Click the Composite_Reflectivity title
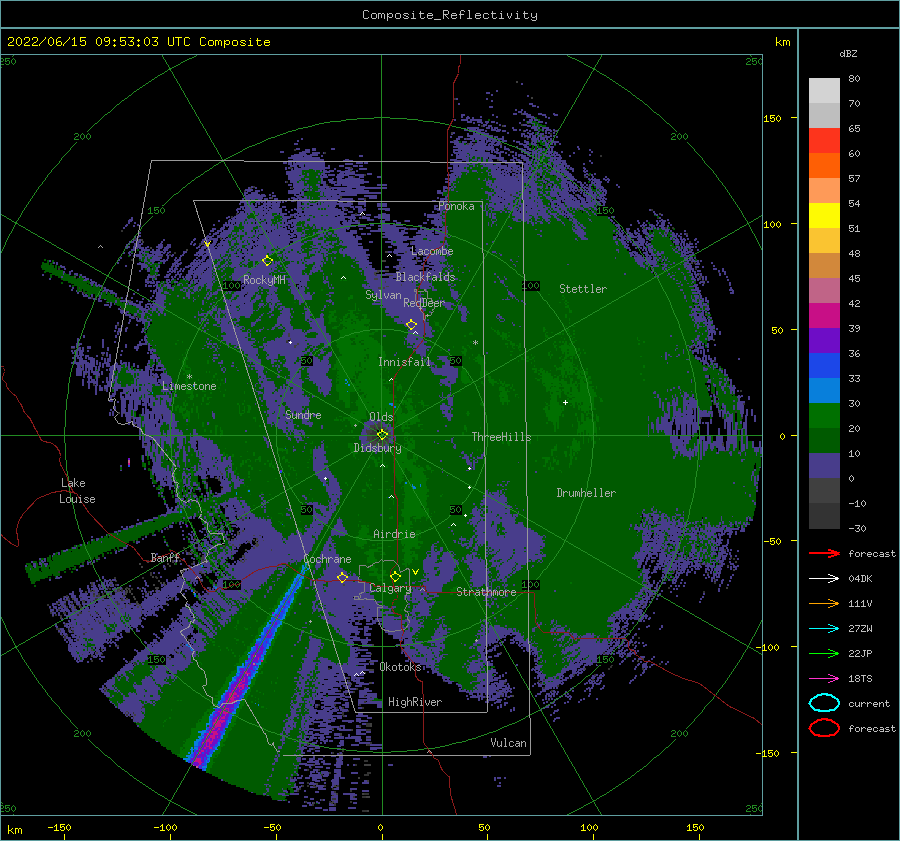The image size is (900, 841). pos(449,15)
